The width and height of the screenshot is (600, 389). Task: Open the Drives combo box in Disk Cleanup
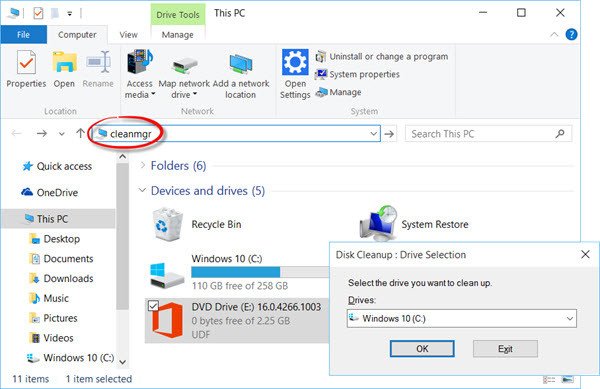[x=461, y=318]
